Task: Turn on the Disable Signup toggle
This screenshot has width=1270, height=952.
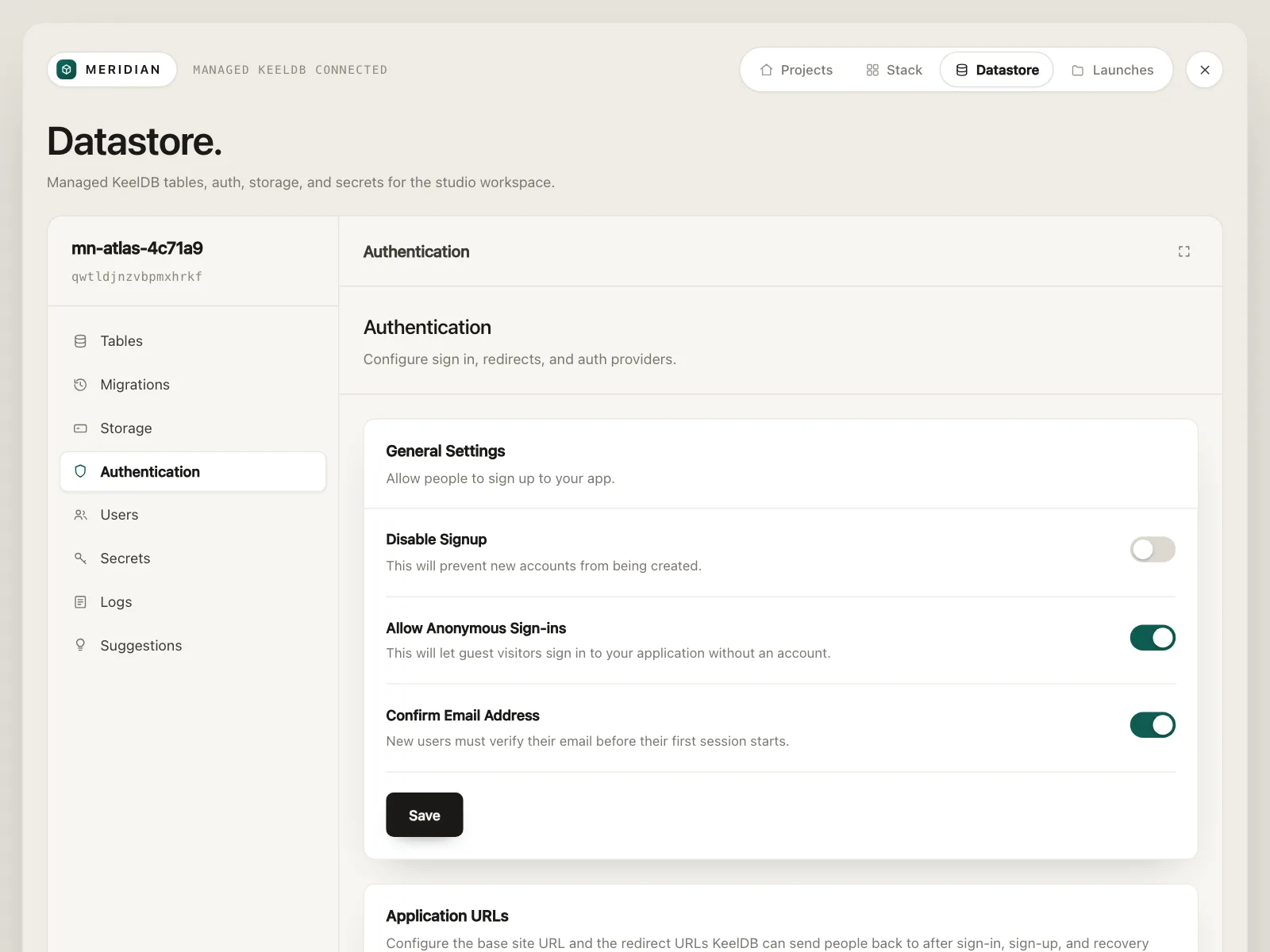Action: click(1153, 550)
